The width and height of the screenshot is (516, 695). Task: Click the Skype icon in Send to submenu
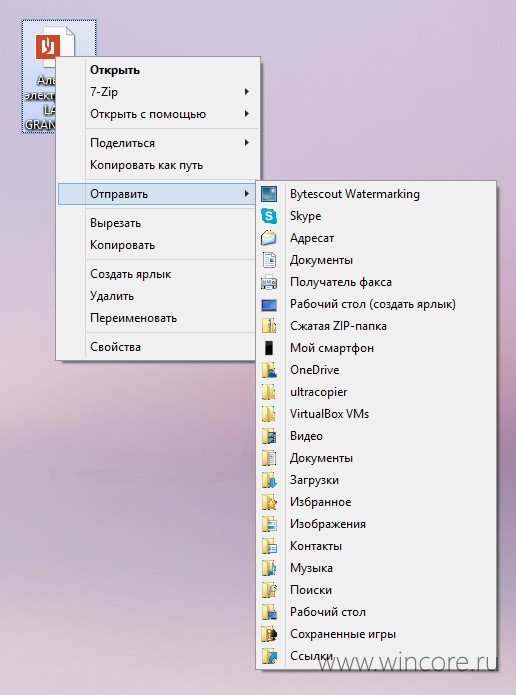pos(269,216)
